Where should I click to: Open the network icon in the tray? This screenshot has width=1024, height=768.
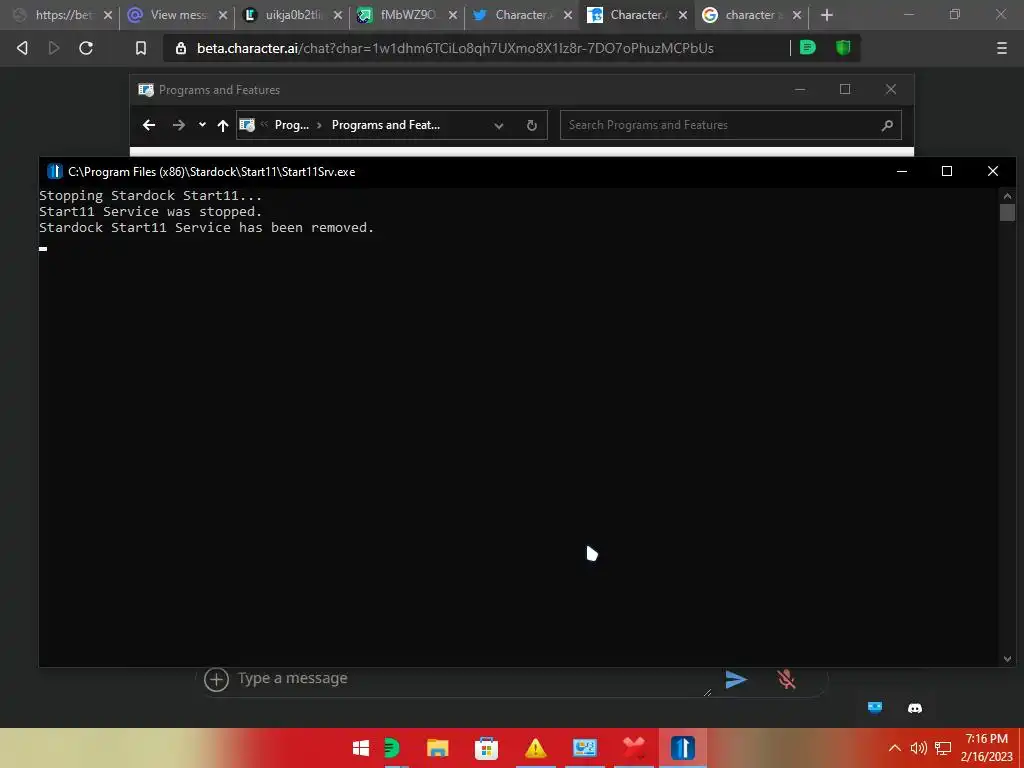(943, 748)
